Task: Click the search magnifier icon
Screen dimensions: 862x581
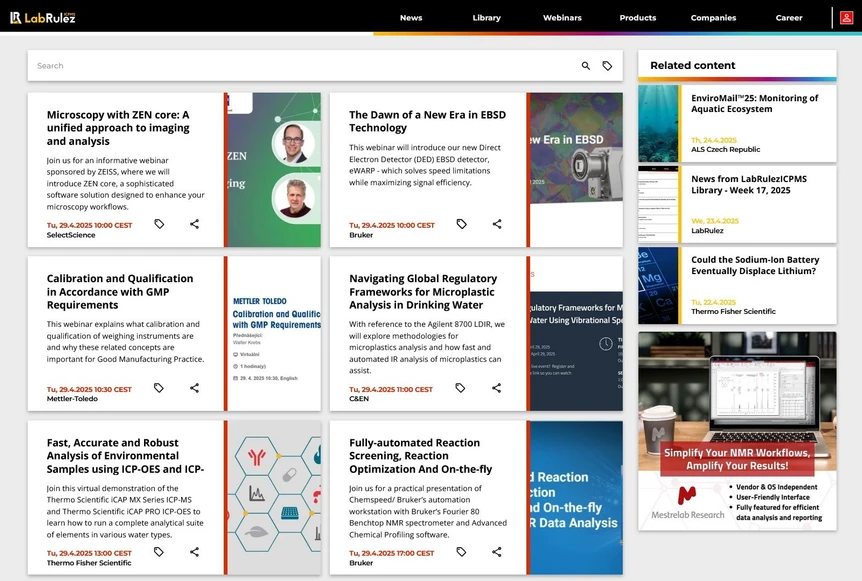Action: point(585,66)
